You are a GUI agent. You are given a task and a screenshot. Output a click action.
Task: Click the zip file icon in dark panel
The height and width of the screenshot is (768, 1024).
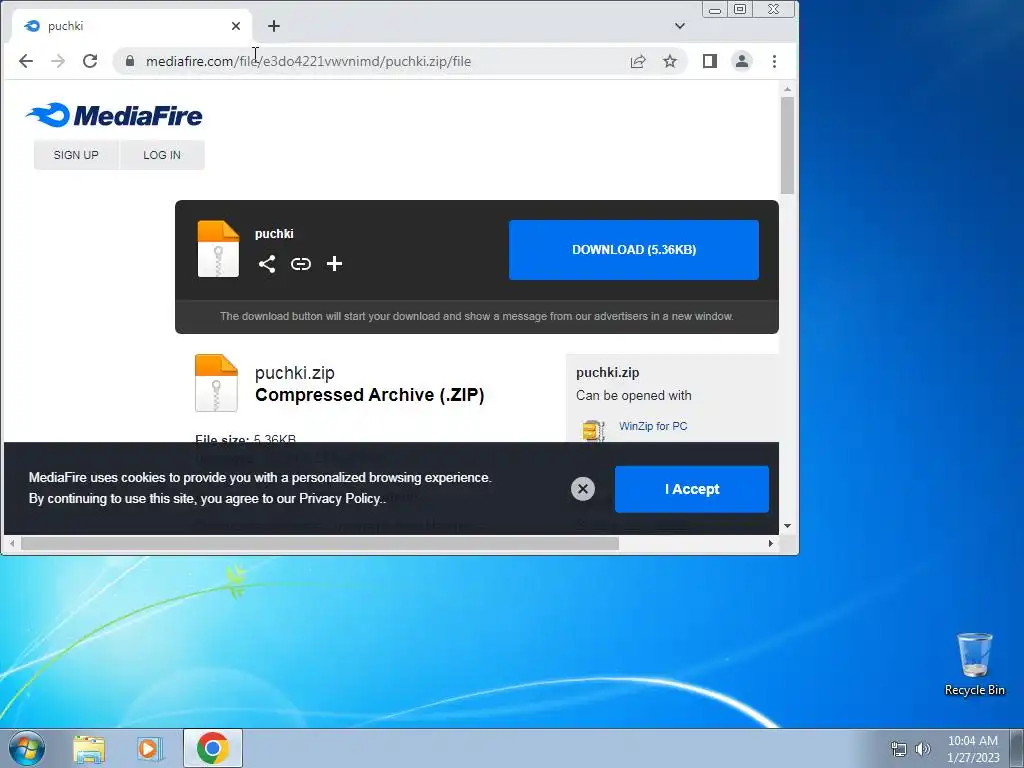tap(218, 249)
